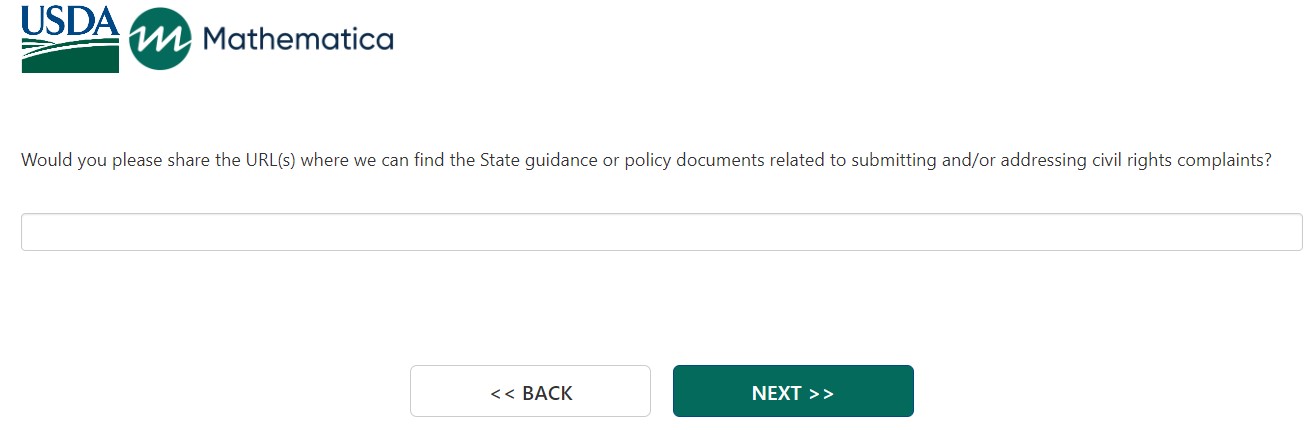This screenshot has height=430, width=1313.
Task: Click the right end of URL input box
Action: click(x=1285, y=232)
